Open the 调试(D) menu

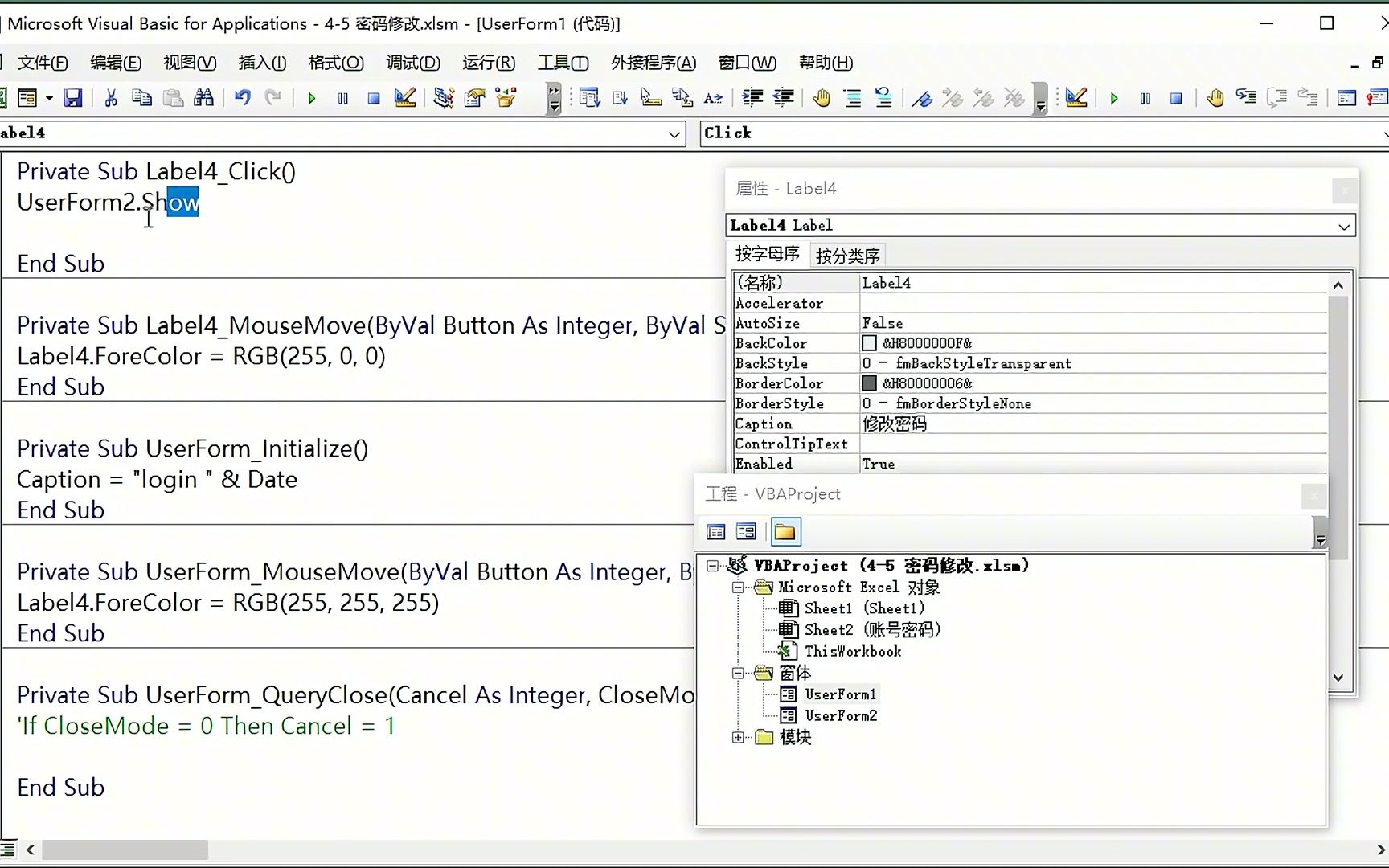point(412,63)
